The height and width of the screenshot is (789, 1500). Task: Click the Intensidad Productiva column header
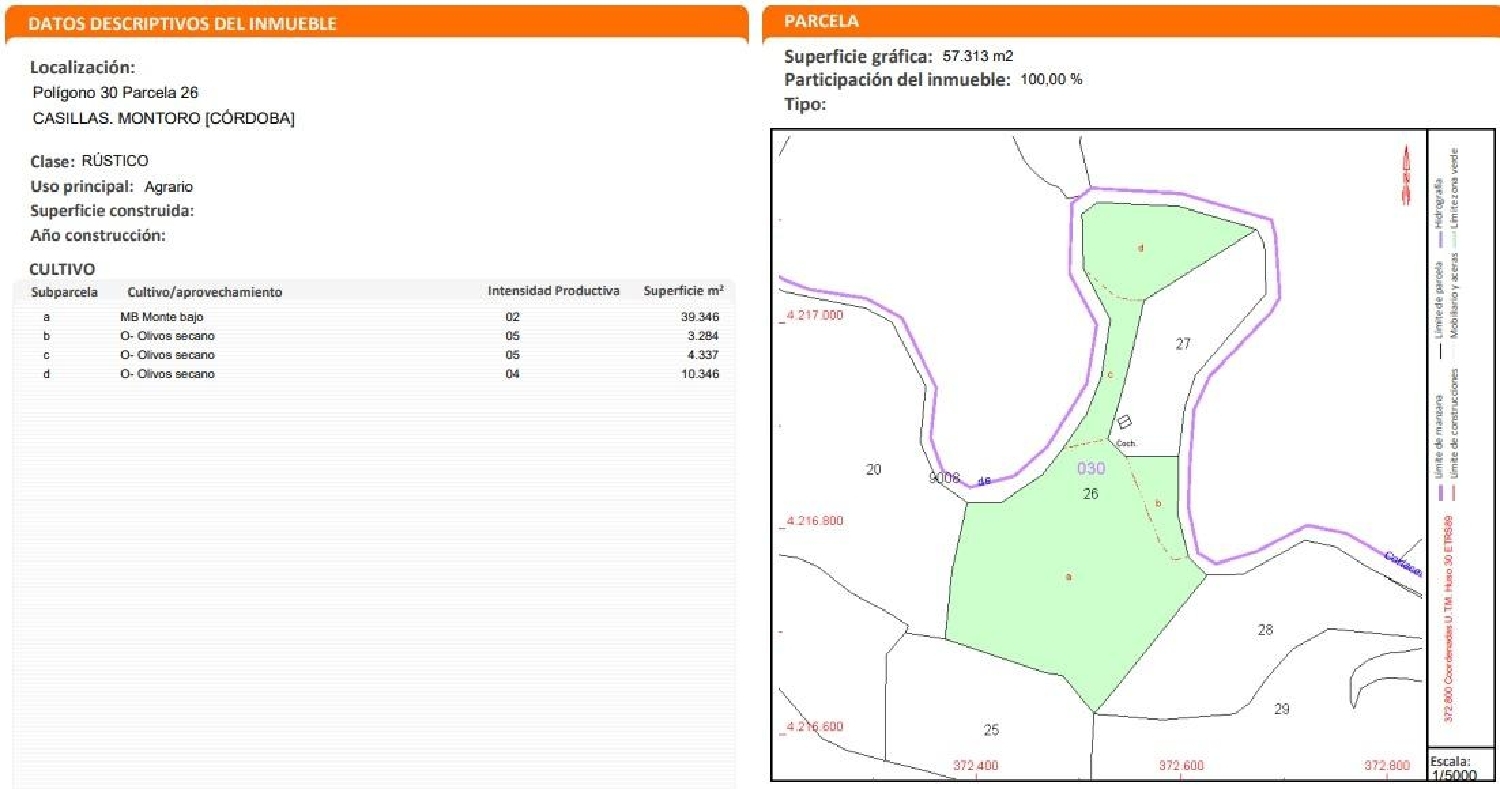coord(553,291)
